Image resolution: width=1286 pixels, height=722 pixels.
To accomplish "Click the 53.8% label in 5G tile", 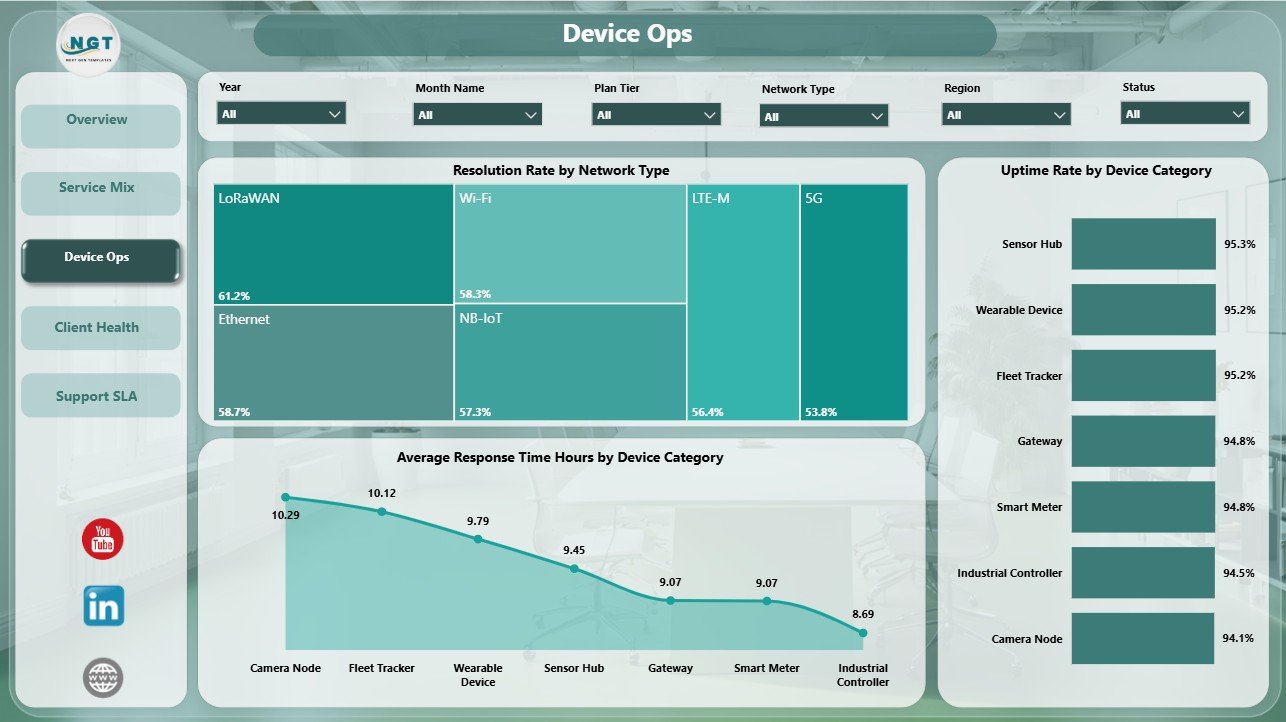I will point(821,412).
